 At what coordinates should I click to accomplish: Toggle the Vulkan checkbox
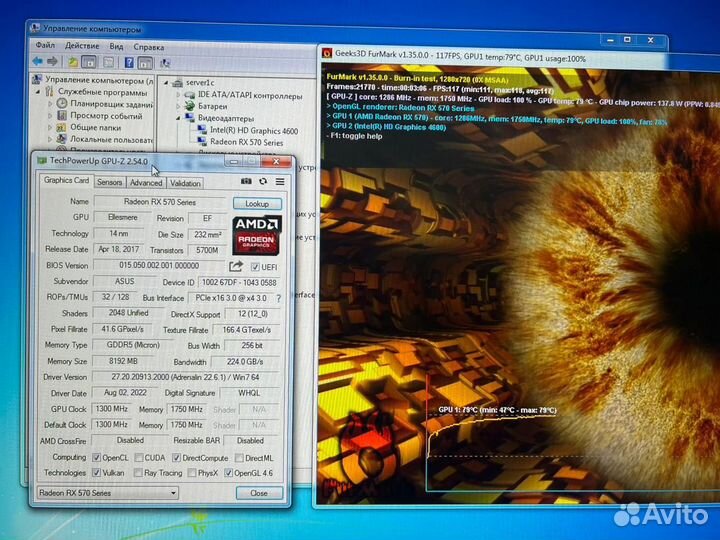[96, 472]
